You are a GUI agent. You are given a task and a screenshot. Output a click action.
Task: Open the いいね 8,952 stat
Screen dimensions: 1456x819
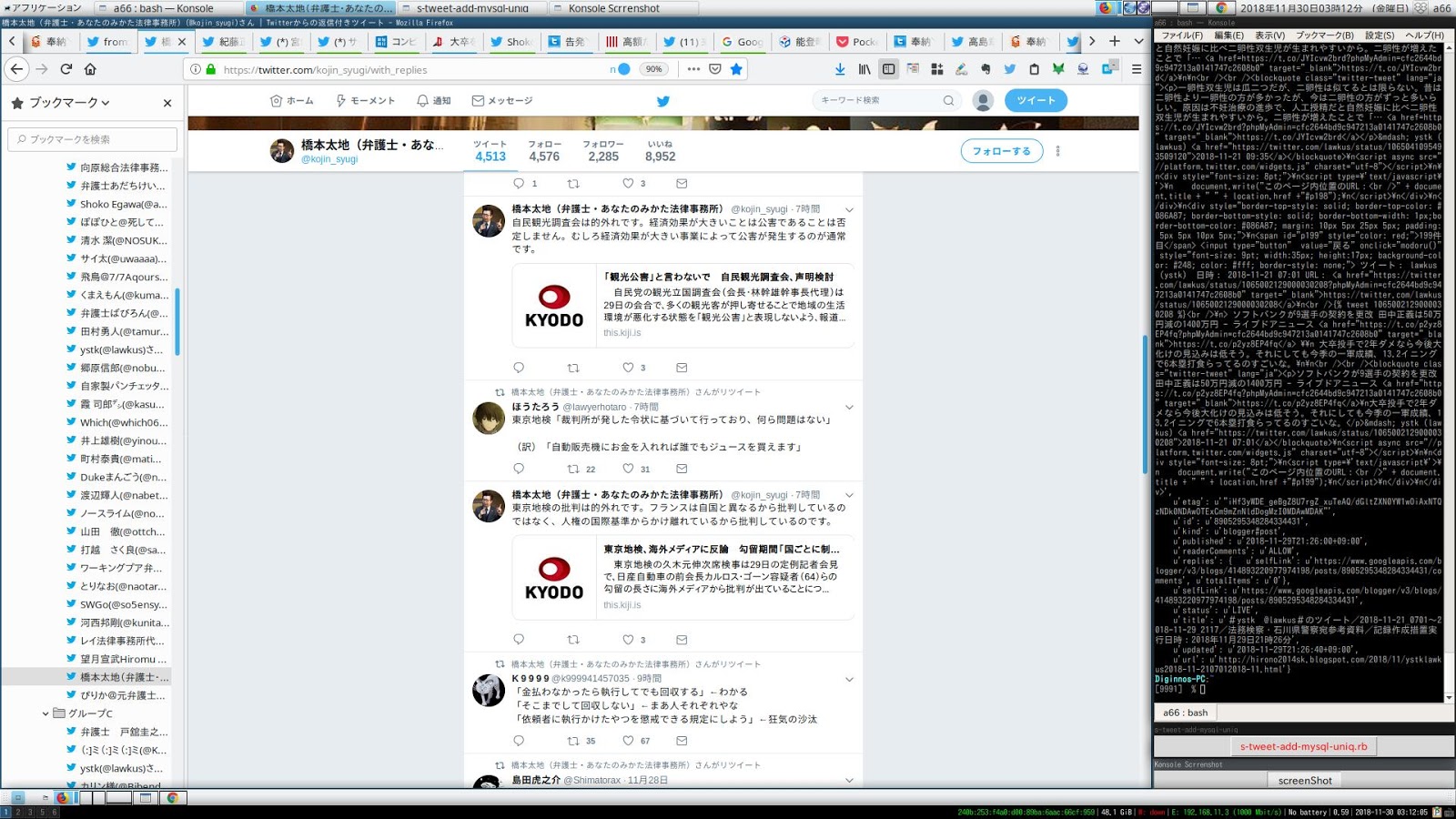pos(661,151)
